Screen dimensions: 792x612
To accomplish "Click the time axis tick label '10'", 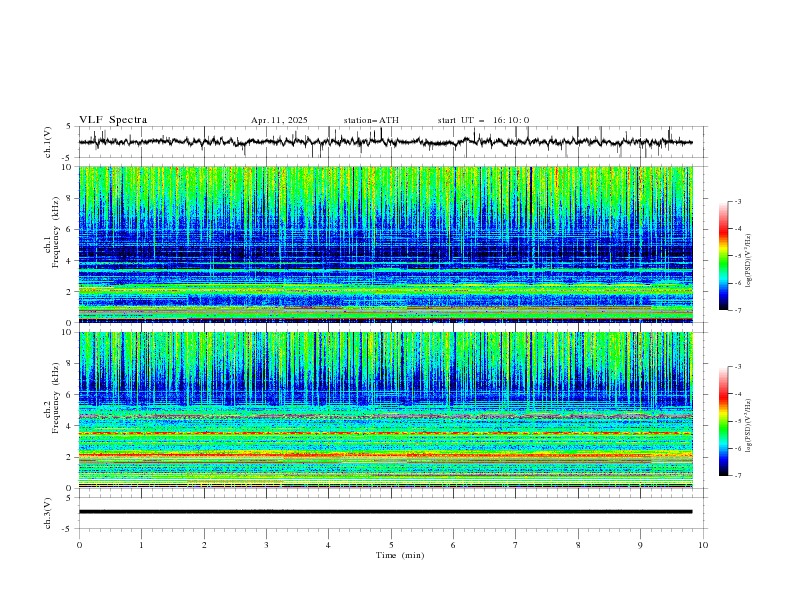I will [x=703, y=545].
